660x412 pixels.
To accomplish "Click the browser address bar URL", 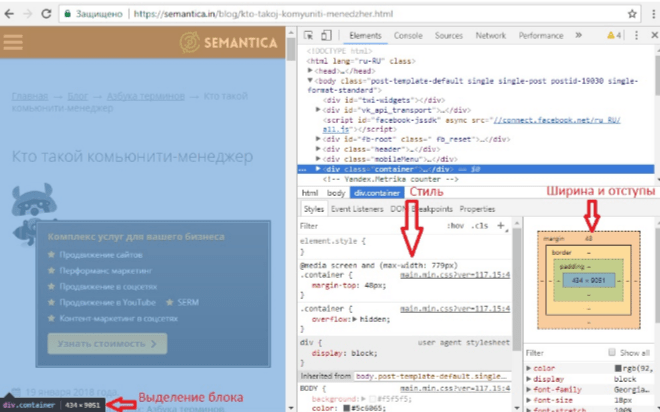I will (263, 14).
